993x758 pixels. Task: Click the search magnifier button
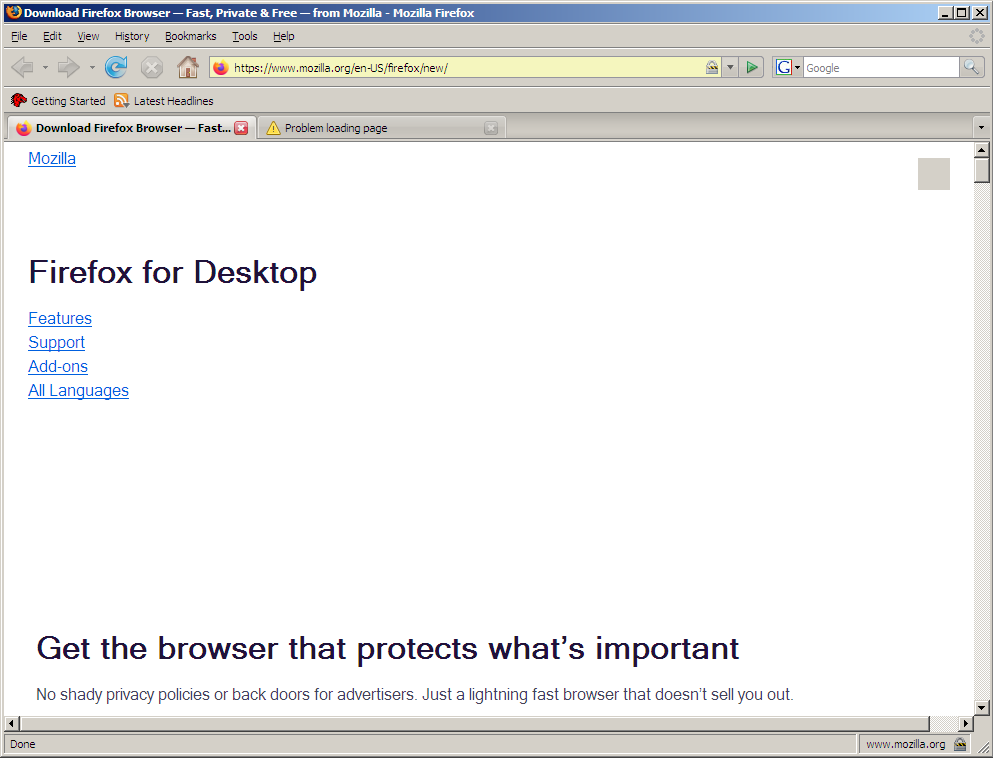tap(971, 67)
